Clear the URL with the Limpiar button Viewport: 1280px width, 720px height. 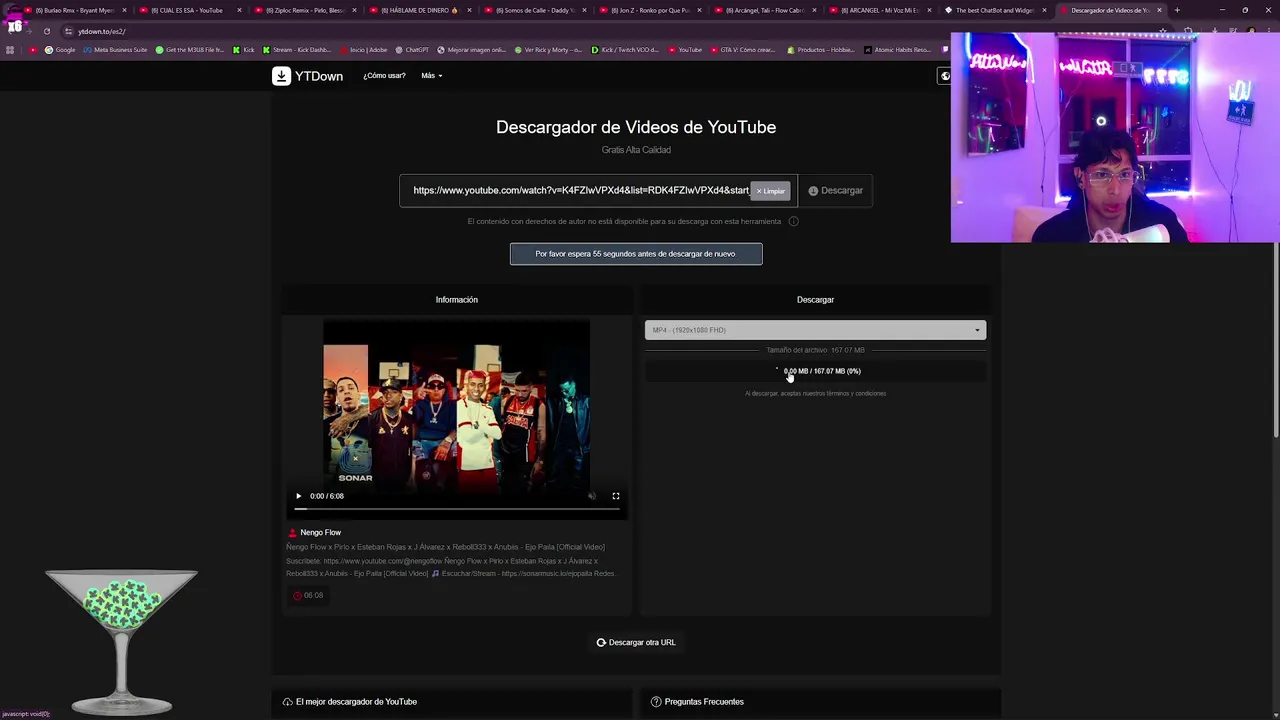point(771,191)
